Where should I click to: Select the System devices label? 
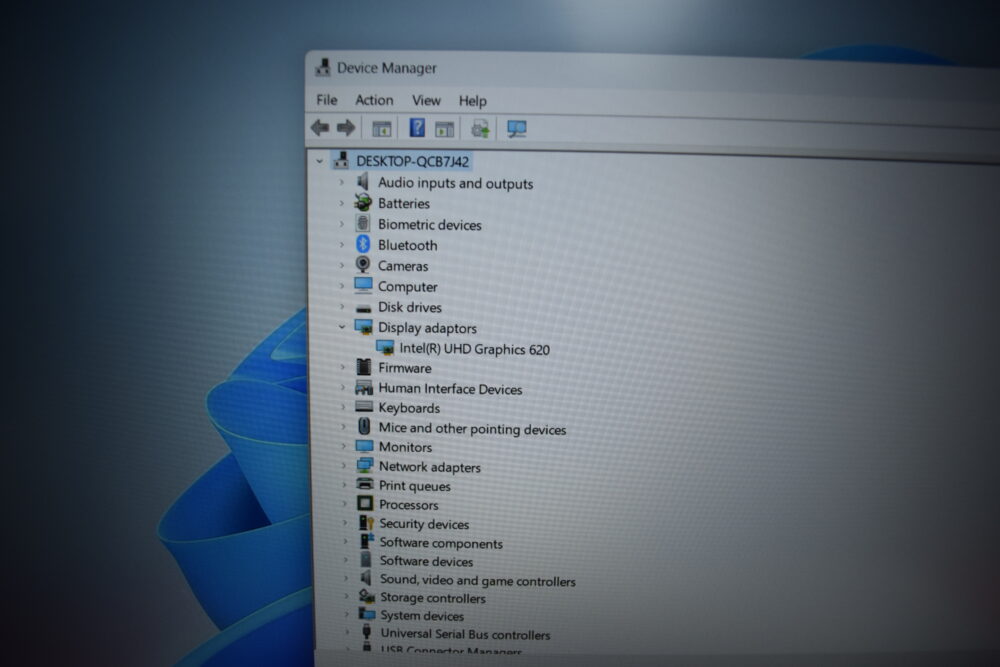click(422, 615)
